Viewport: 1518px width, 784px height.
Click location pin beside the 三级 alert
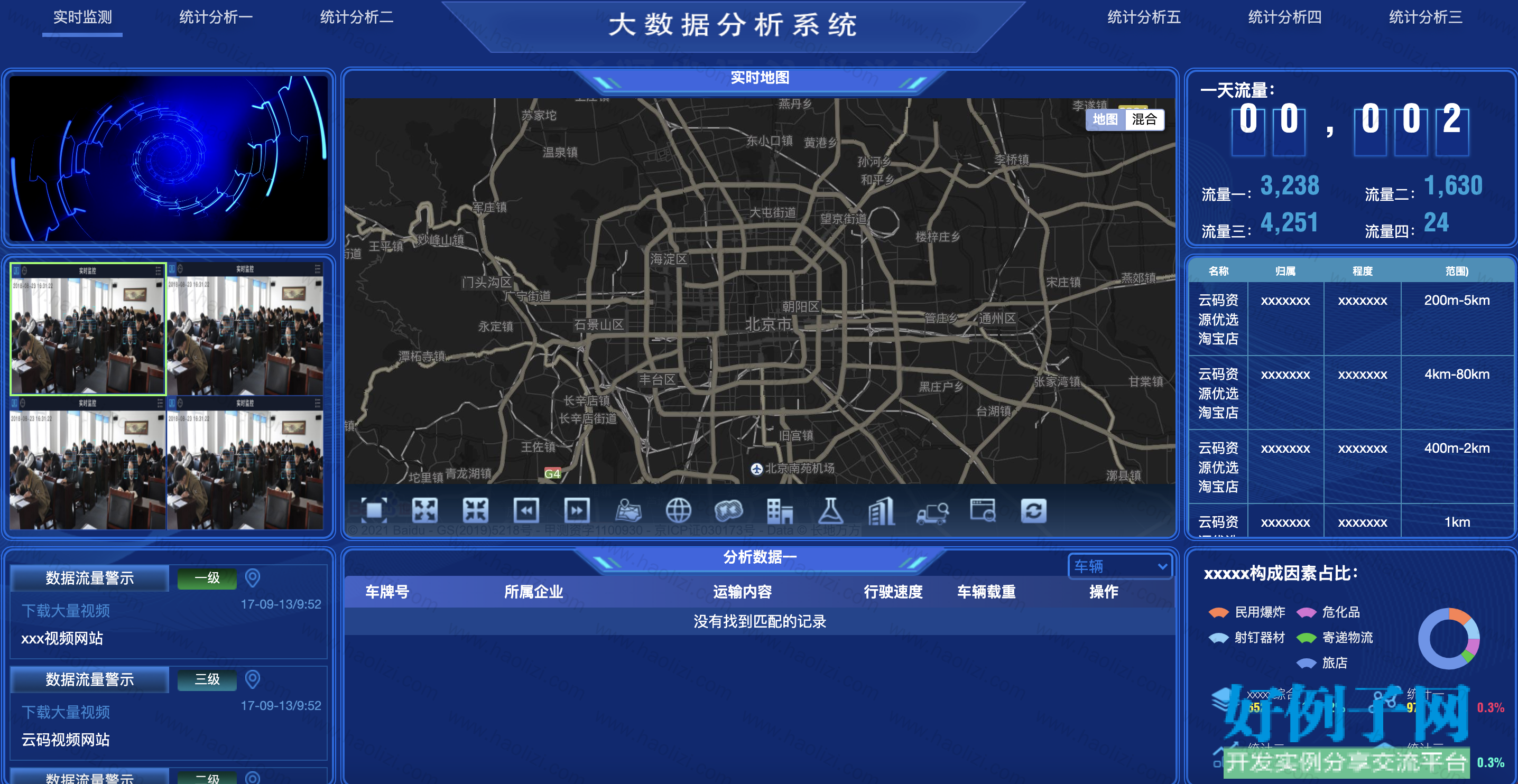coord(252,679)
